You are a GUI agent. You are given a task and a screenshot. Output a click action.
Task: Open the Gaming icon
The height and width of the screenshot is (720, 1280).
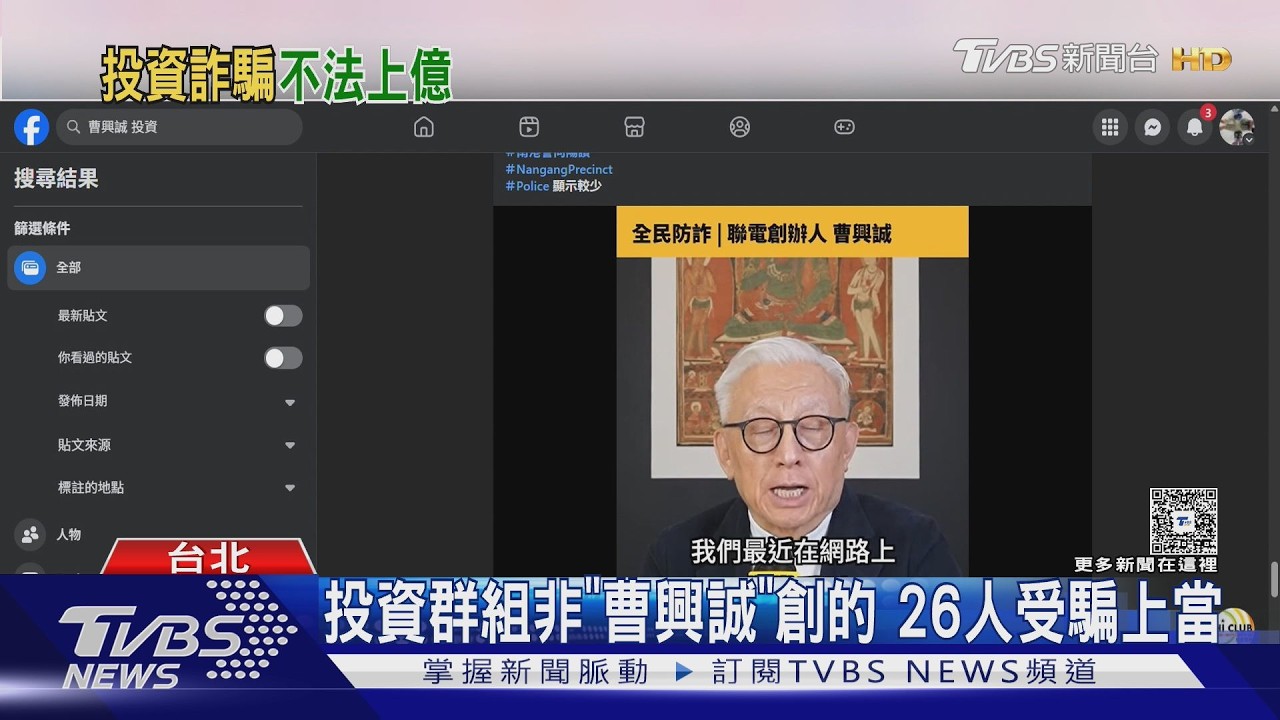click(x=844, y=127)
